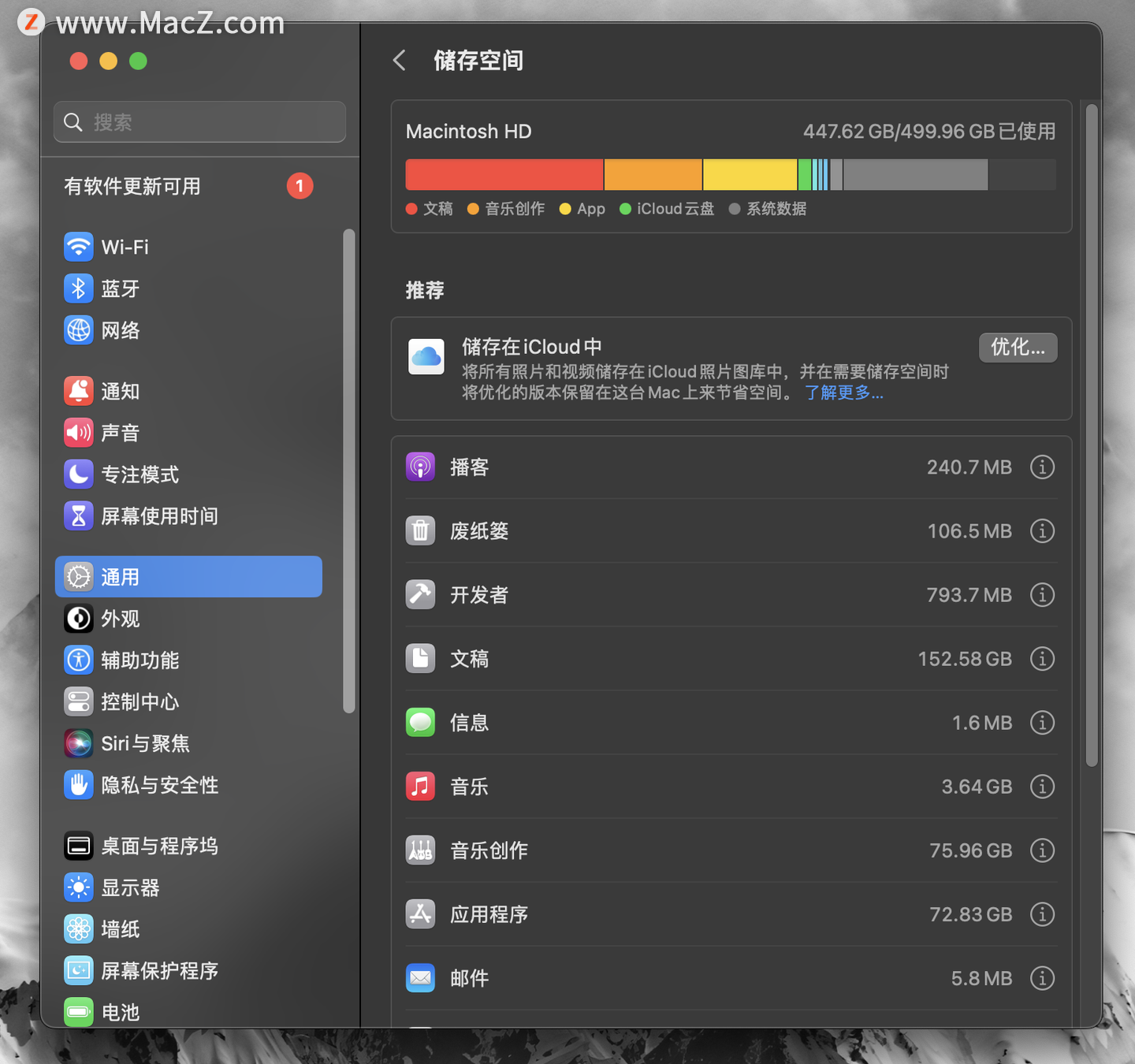This screenshot has width=1135, height=1064.
Task: Select the General (通用) gear item
Action: (x=188, y=577)
